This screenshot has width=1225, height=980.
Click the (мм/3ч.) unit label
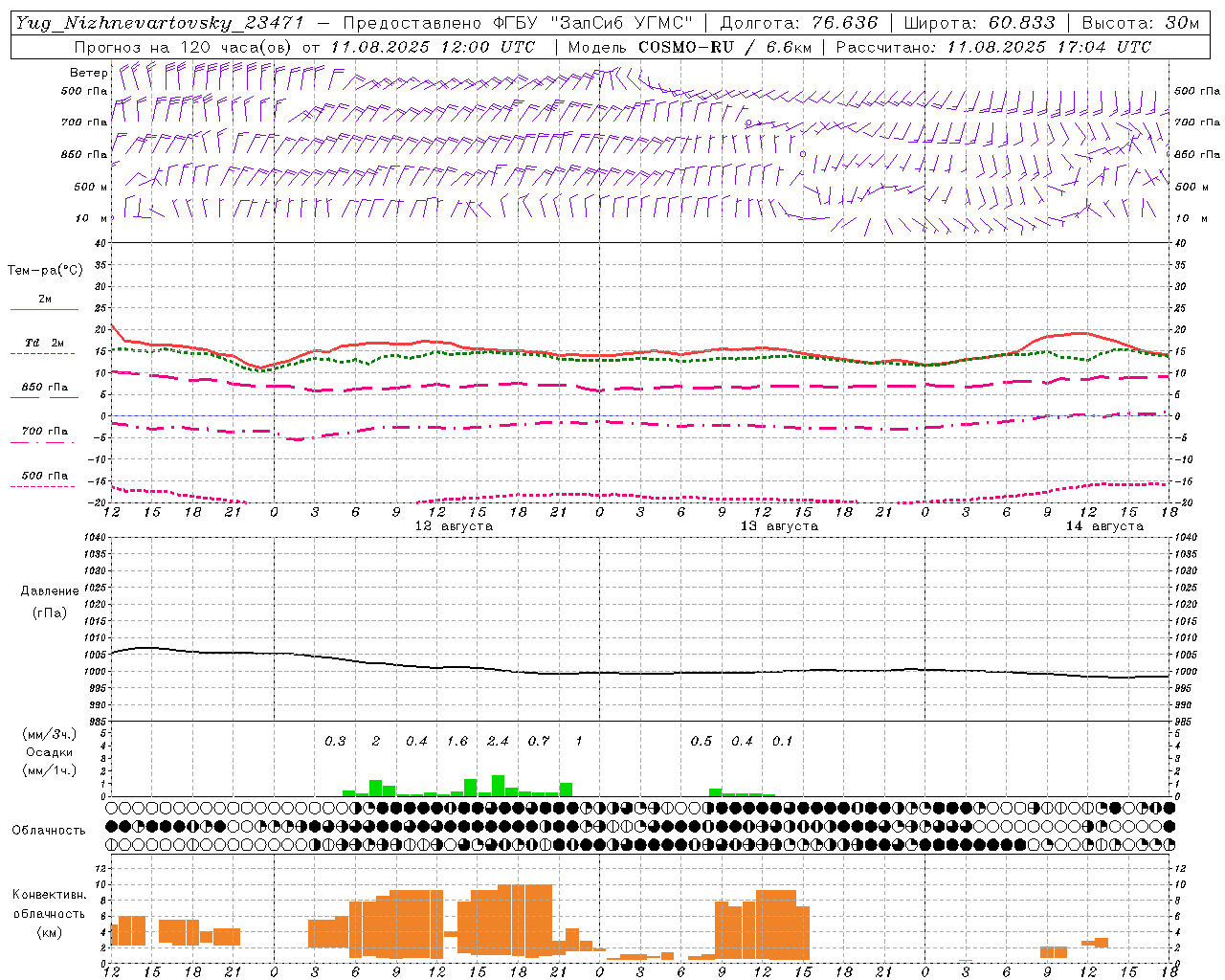tap(49, 734)
